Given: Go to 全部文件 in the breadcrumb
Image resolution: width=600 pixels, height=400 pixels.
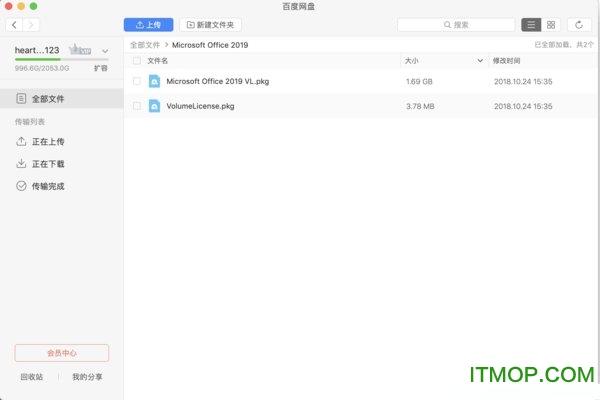Looking at the screenshot, I should pos(145,45).
